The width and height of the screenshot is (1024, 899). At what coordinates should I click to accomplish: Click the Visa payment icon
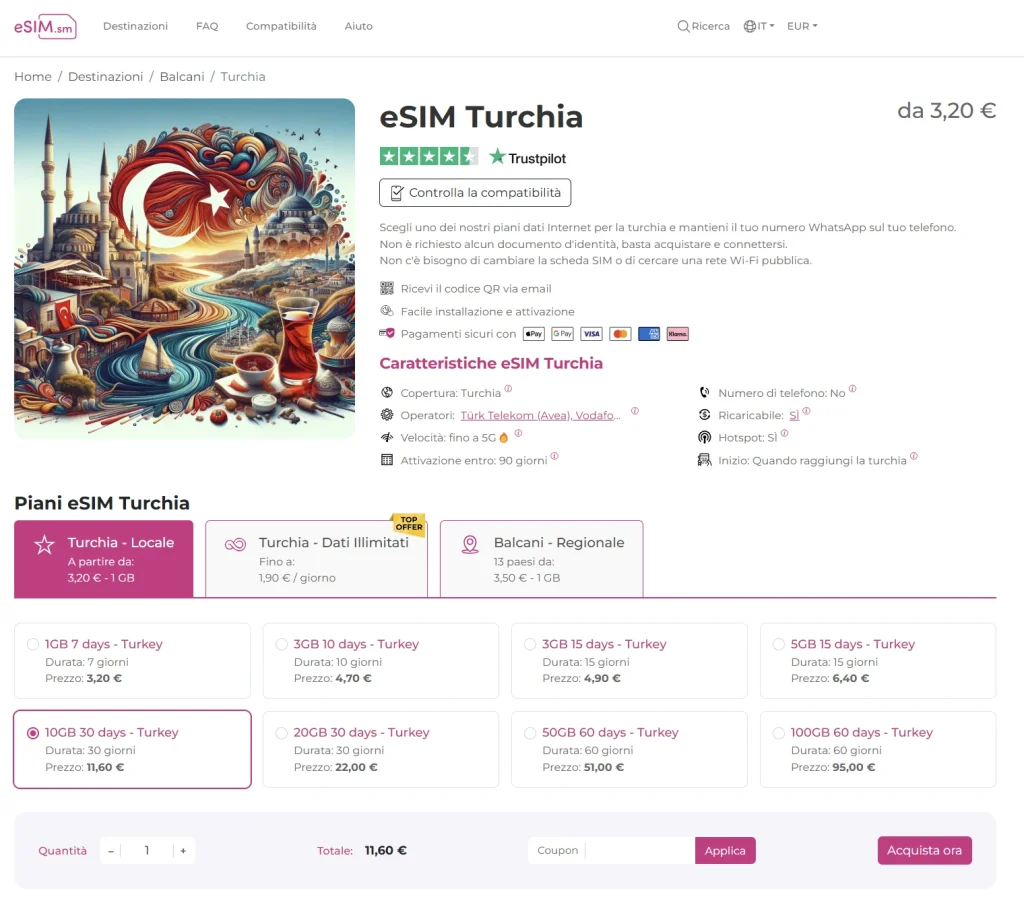tap(591, 334)
